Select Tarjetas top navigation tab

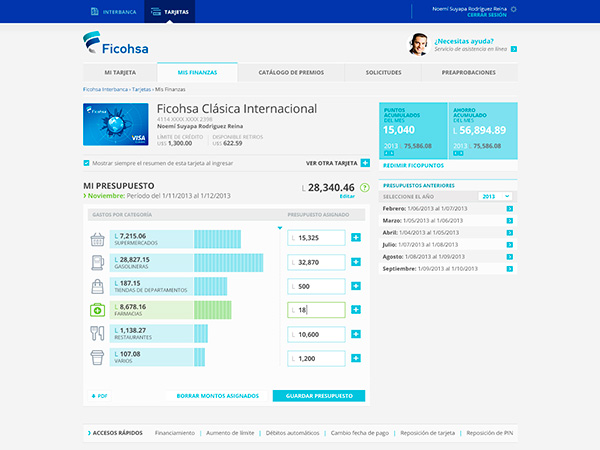click(x=170, y=12)
